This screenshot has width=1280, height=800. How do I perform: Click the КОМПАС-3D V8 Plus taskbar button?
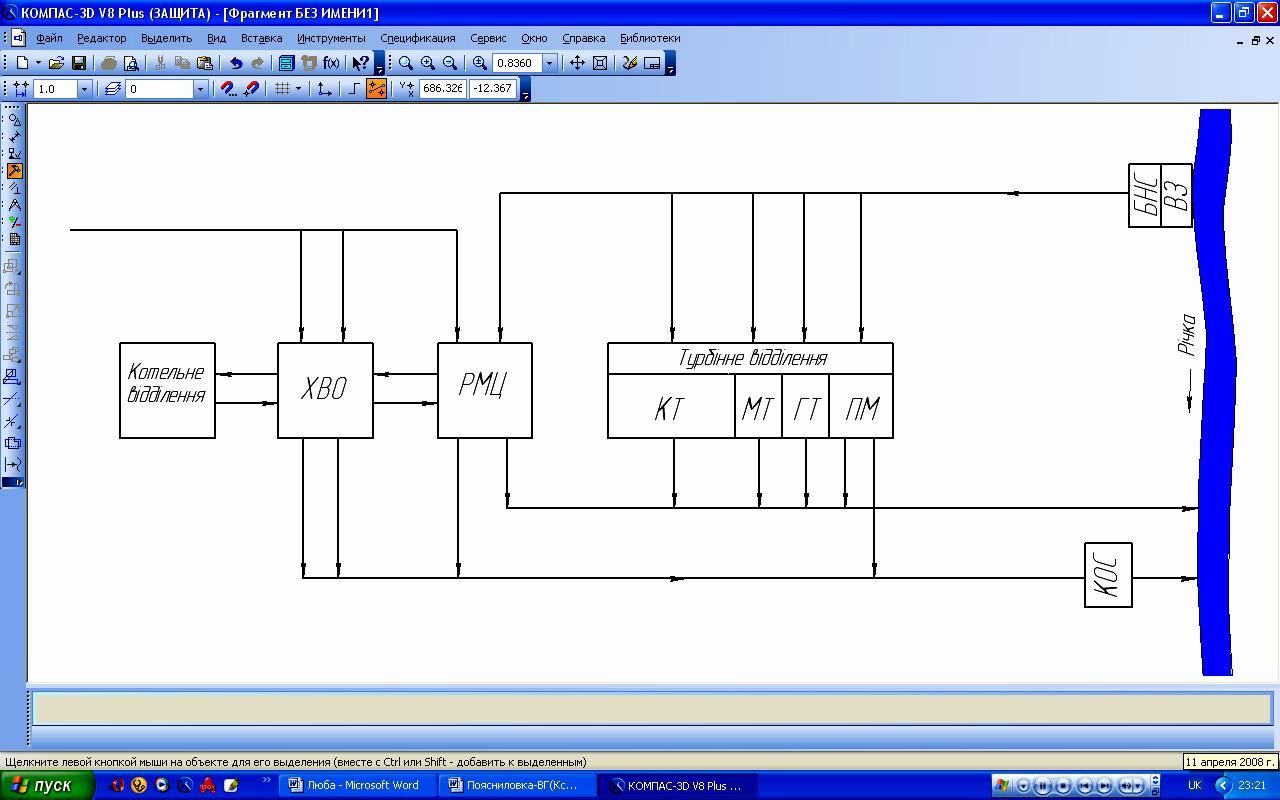click(677, 785)
